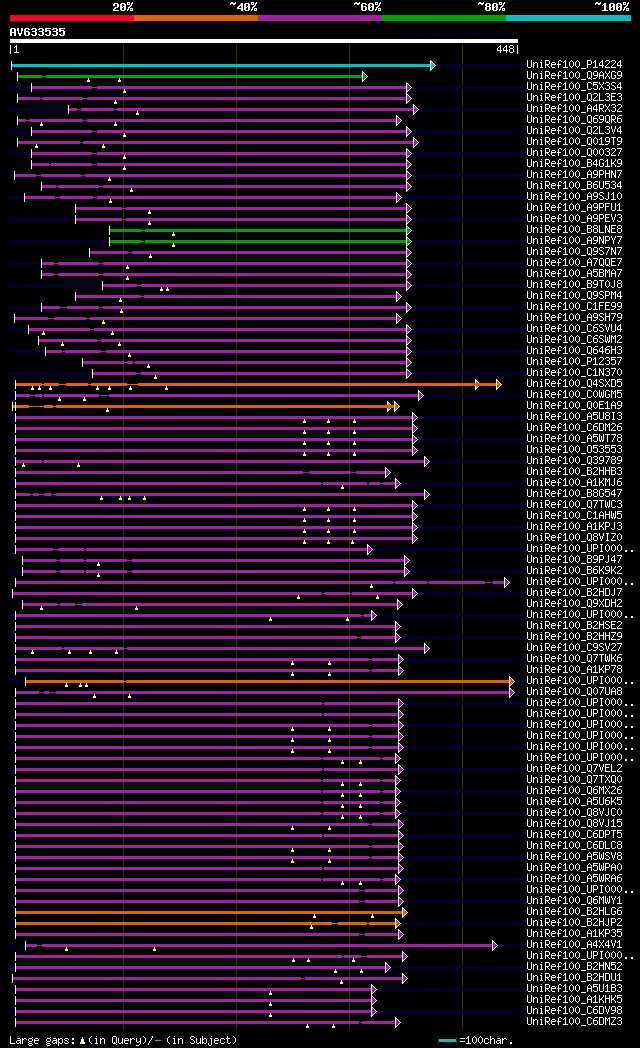Viewport: 640px width, 1048px height.
Task: Select the UniRef100_C6DPT5 label
Action: coord(574,834)
